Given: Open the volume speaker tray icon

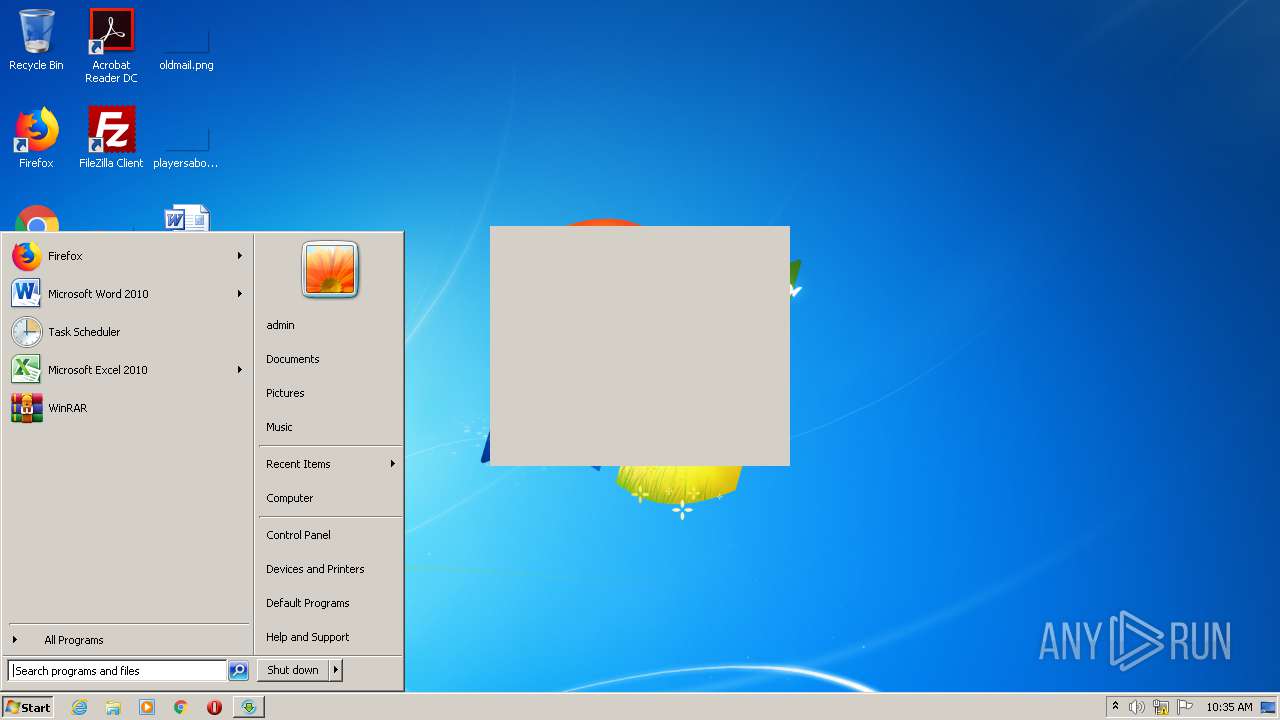Looking at the screenshot, I should (x=1136, y=707).
